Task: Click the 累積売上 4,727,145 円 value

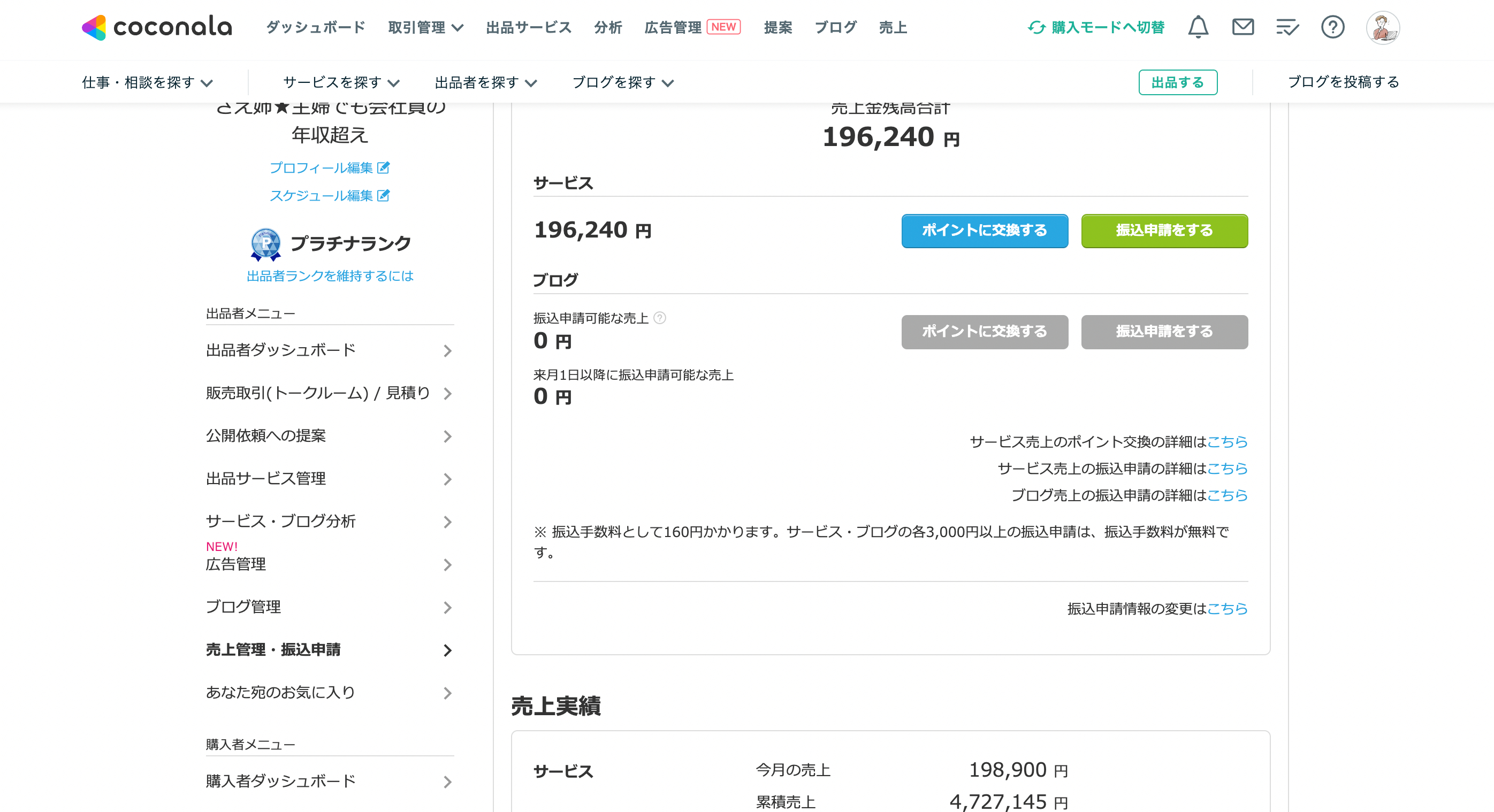Action: [1009, 802]
